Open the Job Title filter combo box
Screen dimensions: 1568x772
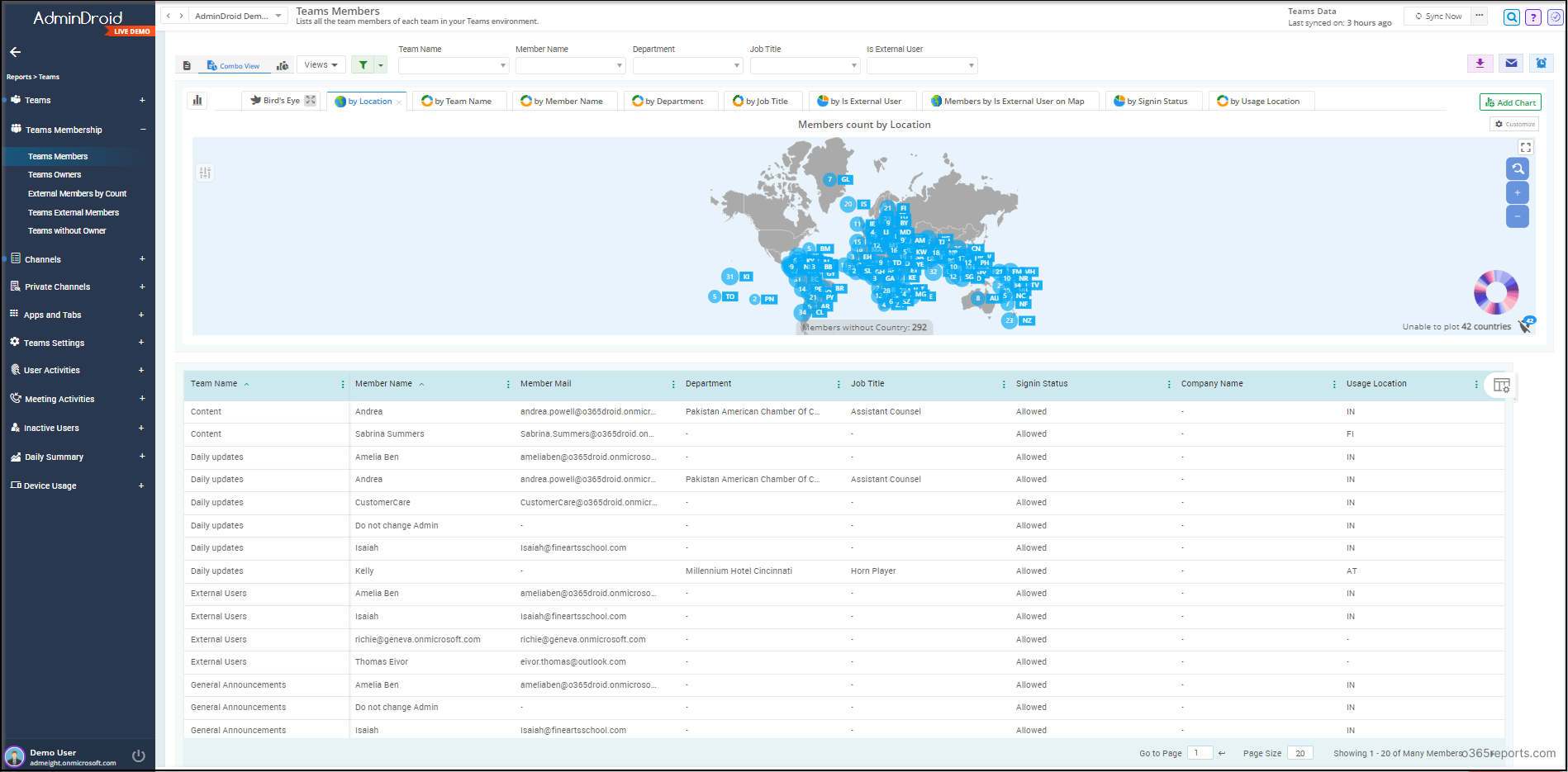805,65
